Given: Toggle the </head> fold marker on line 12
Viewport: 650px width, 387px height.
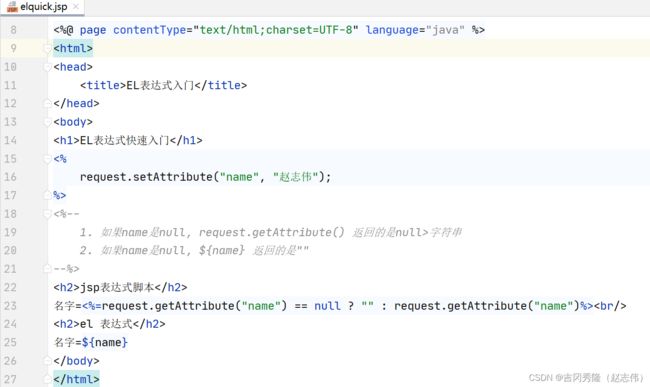Looking at the screenshot, I should (x=47, y=104).
